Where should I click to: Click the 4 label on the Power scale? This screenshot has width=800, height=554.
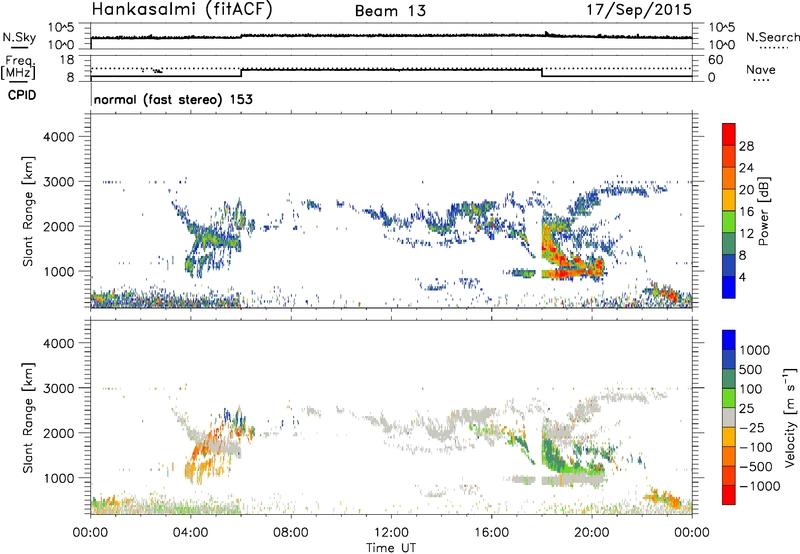pyautogui.click(x=743, y=278)
